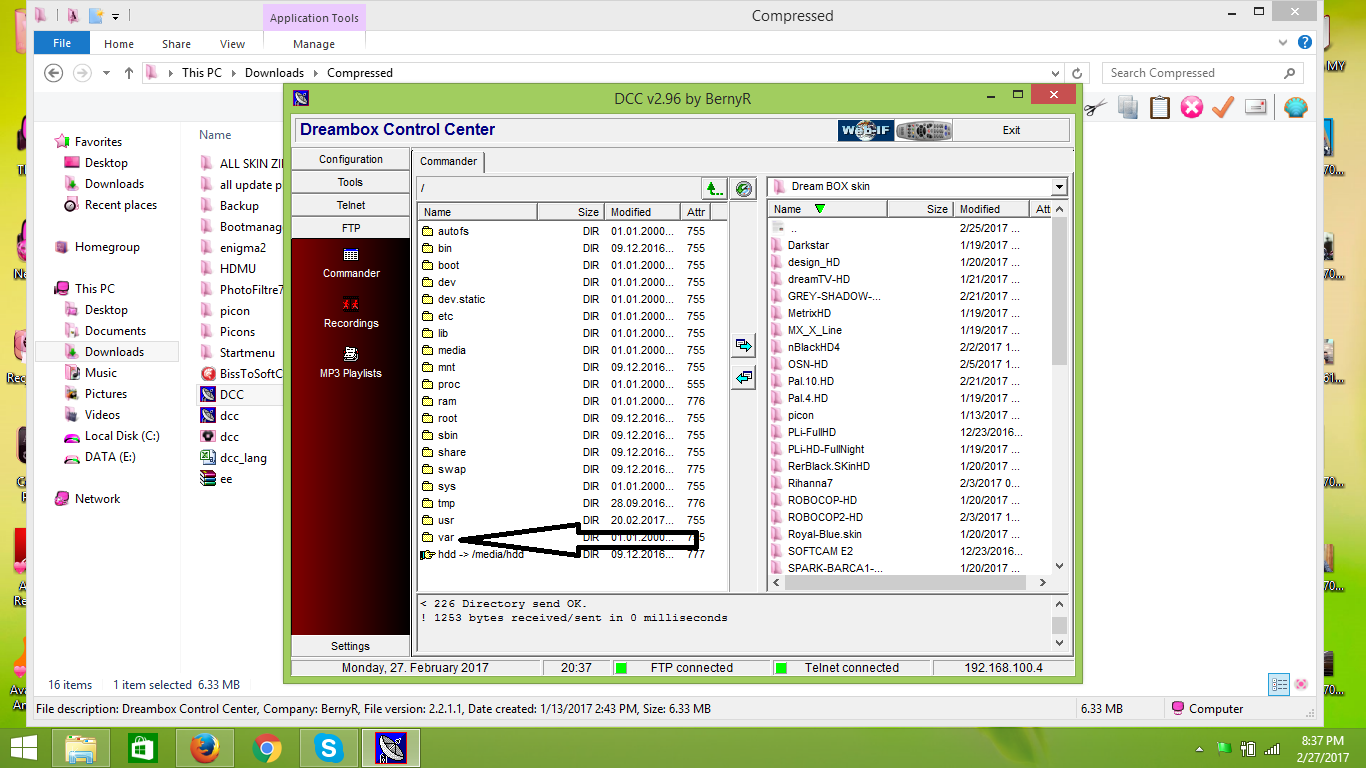1366x768 pixels.
Task: Open Explorer help question mark
Action: (1305, 43)
